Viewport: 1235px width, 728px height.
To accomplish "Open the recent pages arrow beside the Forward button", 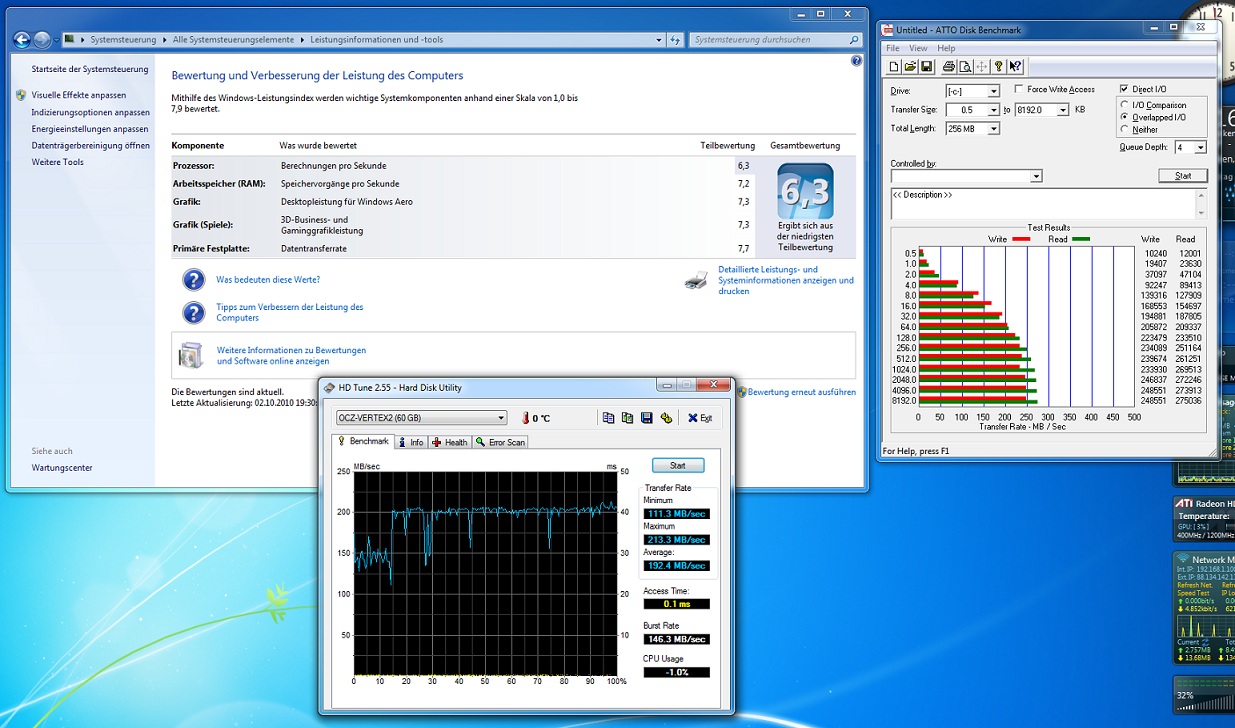I will click(57, 40).
